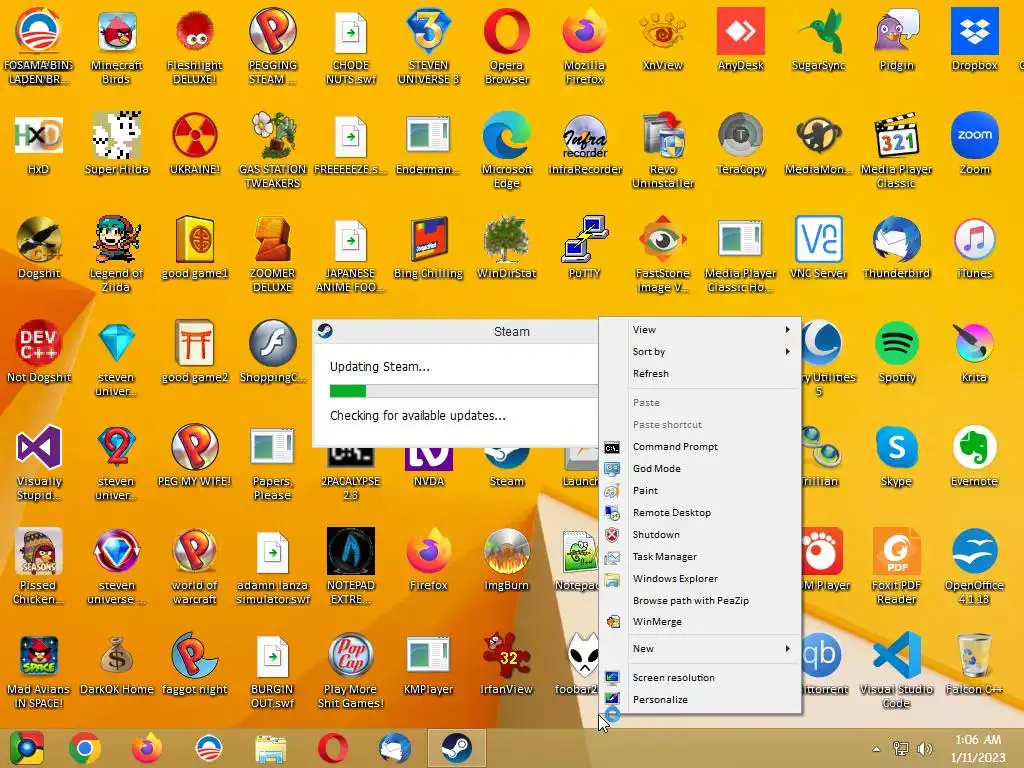Choose Personalize in the context menu
Screen dimensions: 1024x768
click(701, 699)
